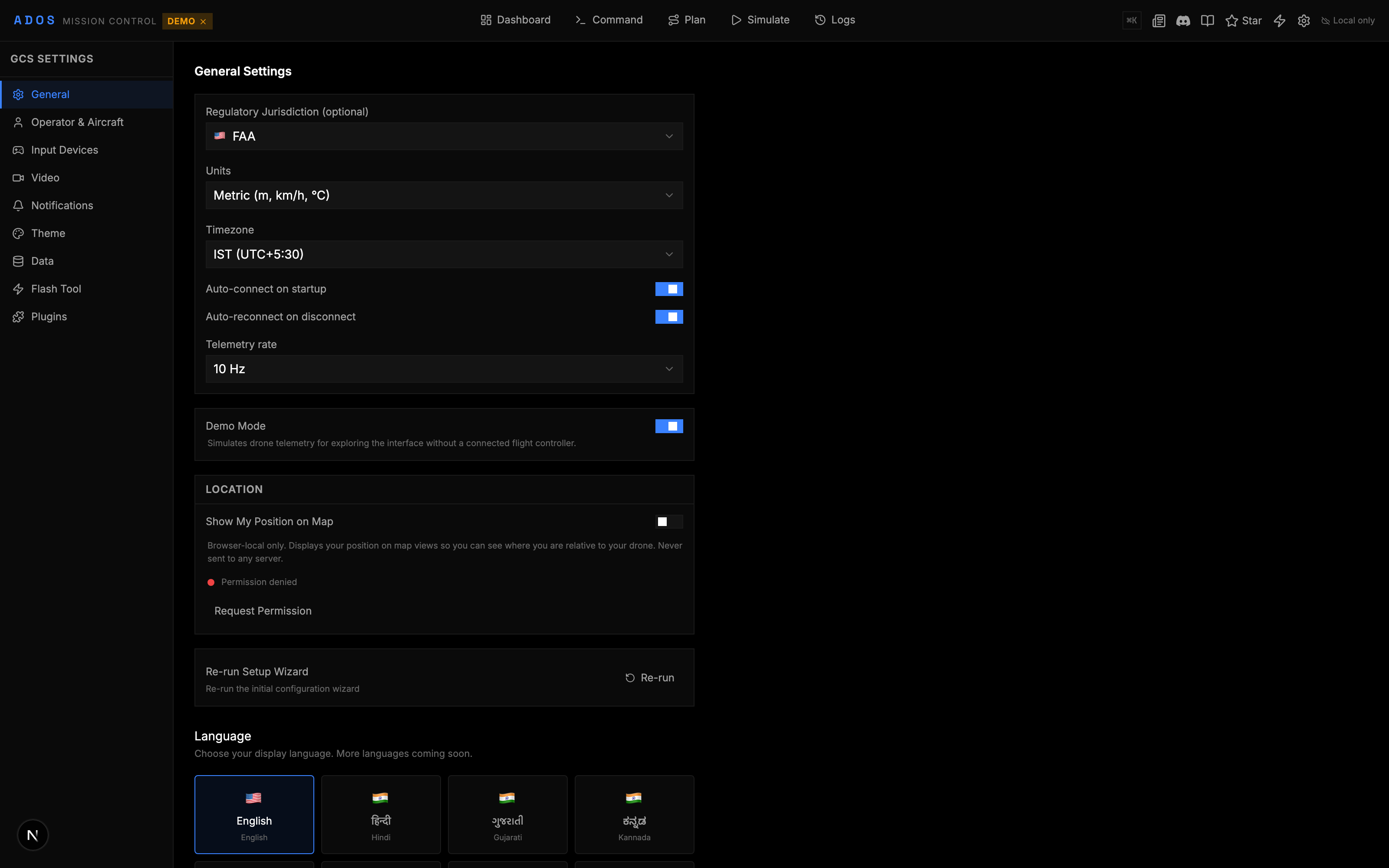Open Regulatory Jurisdiction FAA dropdown

(444, 136)
